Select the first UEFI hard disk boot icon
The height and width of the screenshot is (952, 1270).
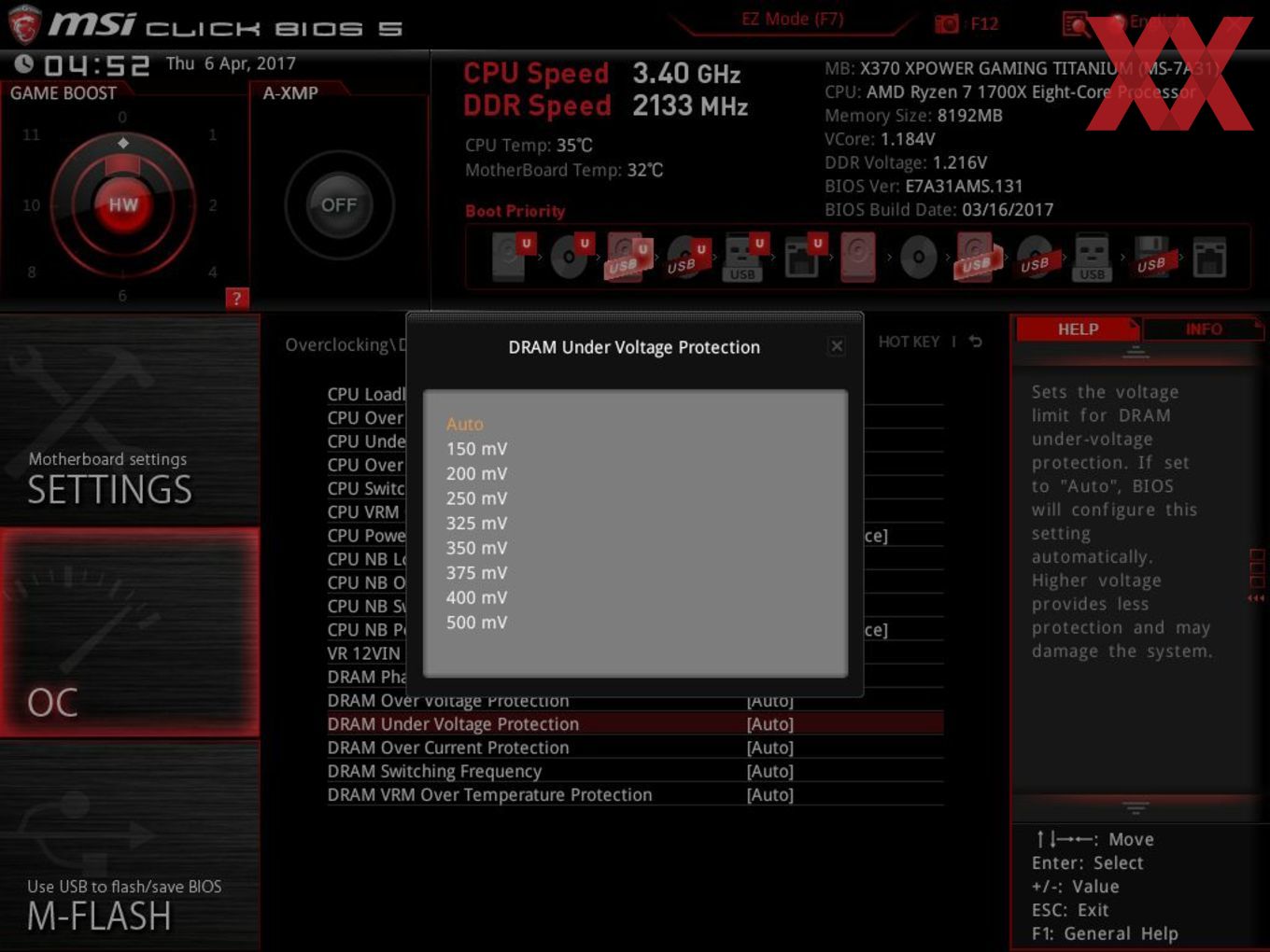coord(511,257)
